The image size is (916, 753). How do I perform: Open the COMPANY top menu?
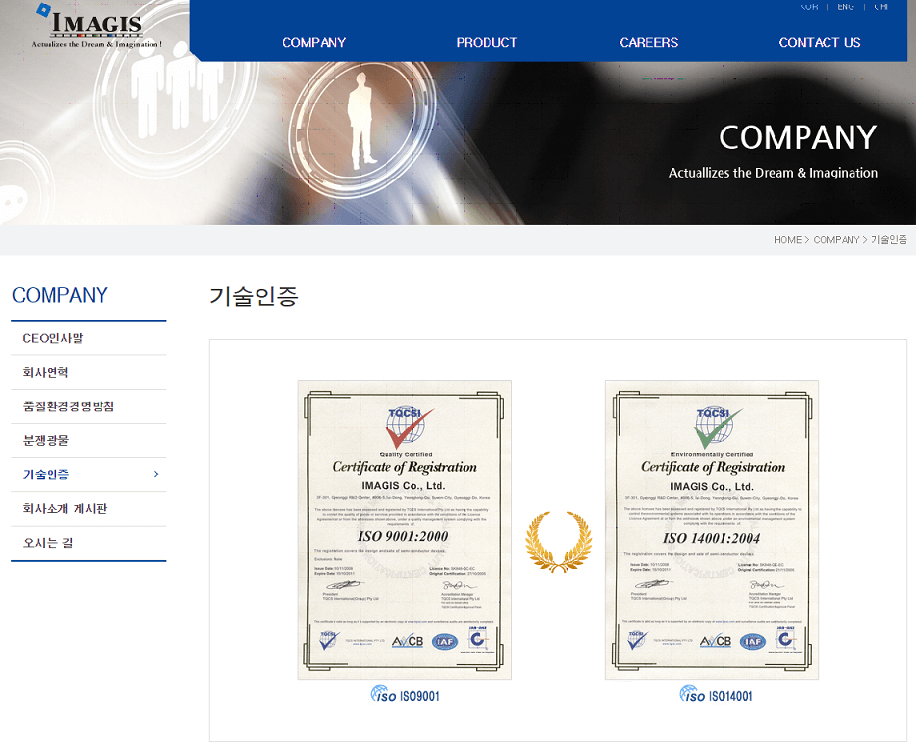pyautogui.click(x=314, y=43)
